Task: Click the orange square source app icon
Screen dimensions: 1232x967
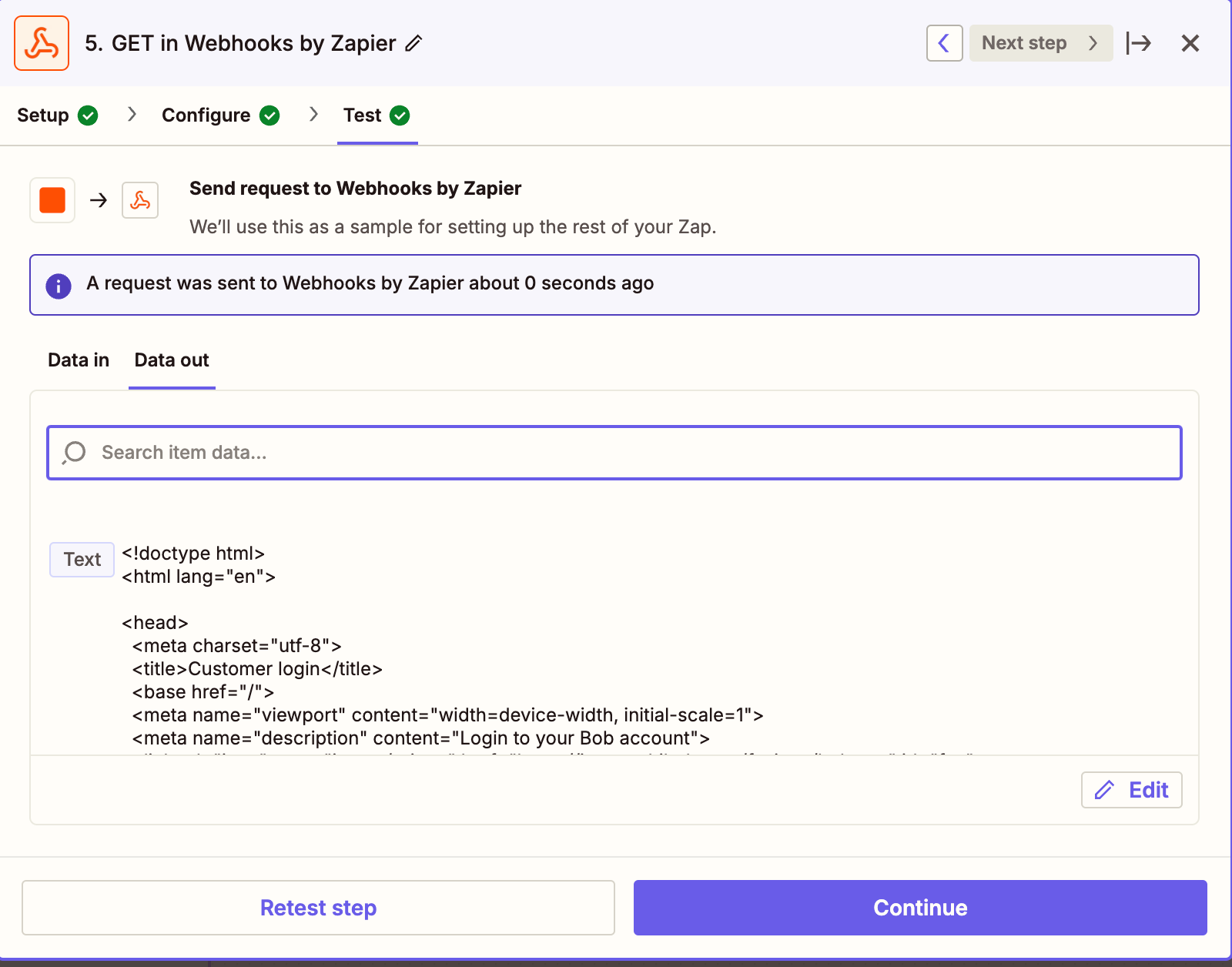Action: click(x=52, y=200)
